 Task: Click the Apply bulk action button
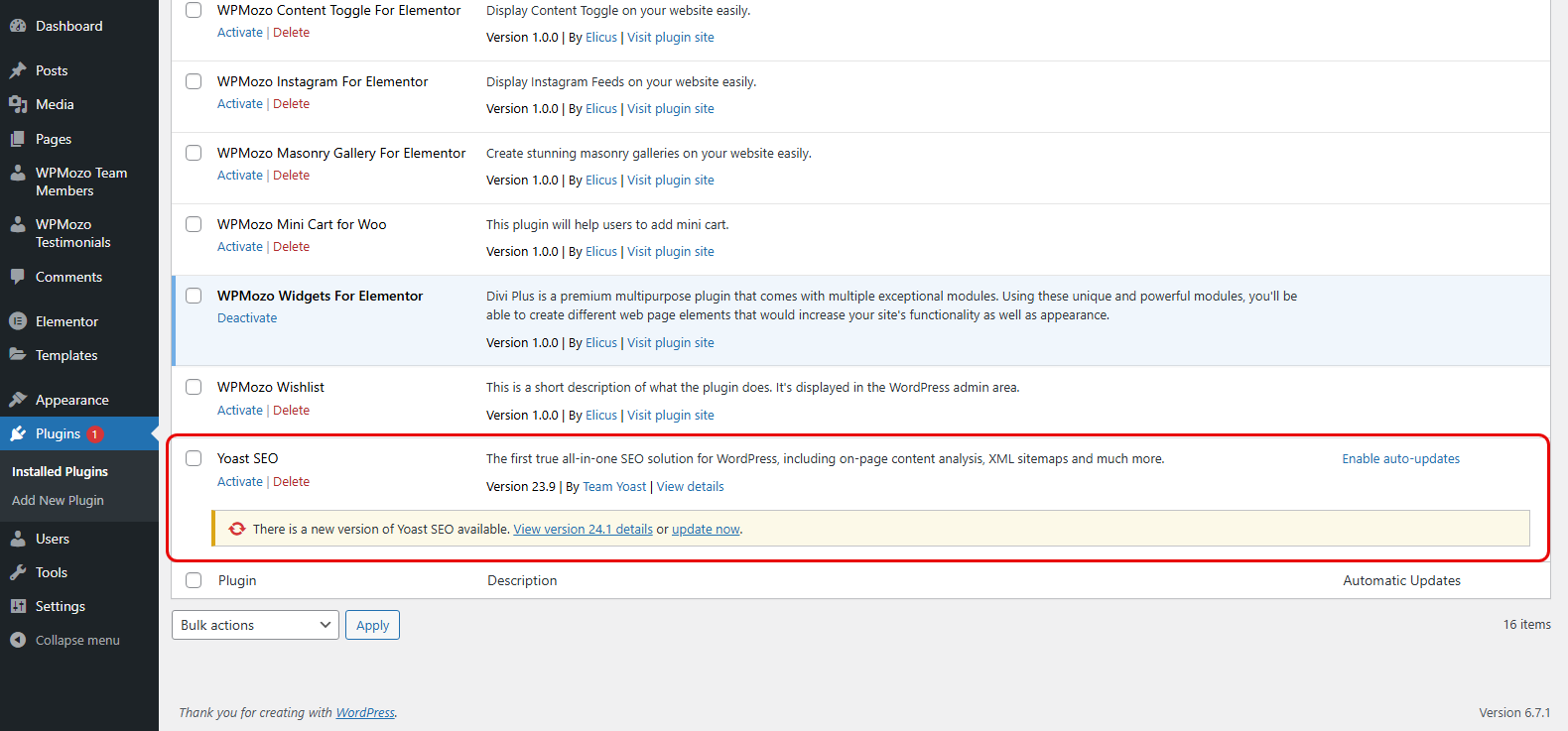[x=372, y=625]
